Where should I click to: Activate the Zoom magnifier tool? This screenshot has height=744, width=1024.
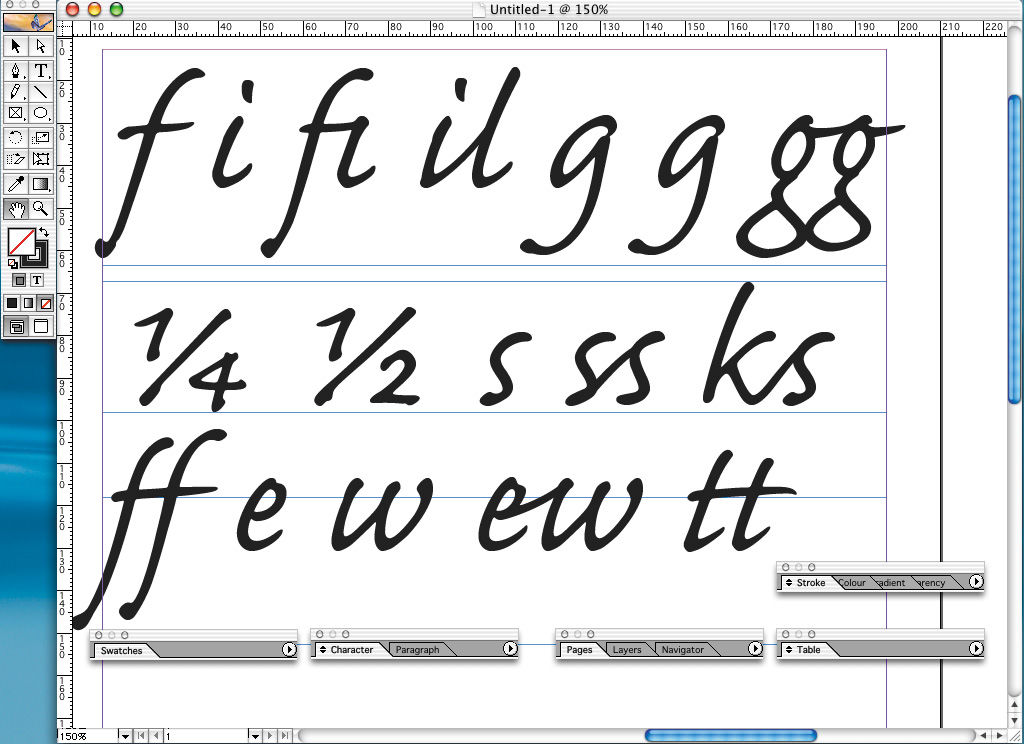(x=41, y=208)
